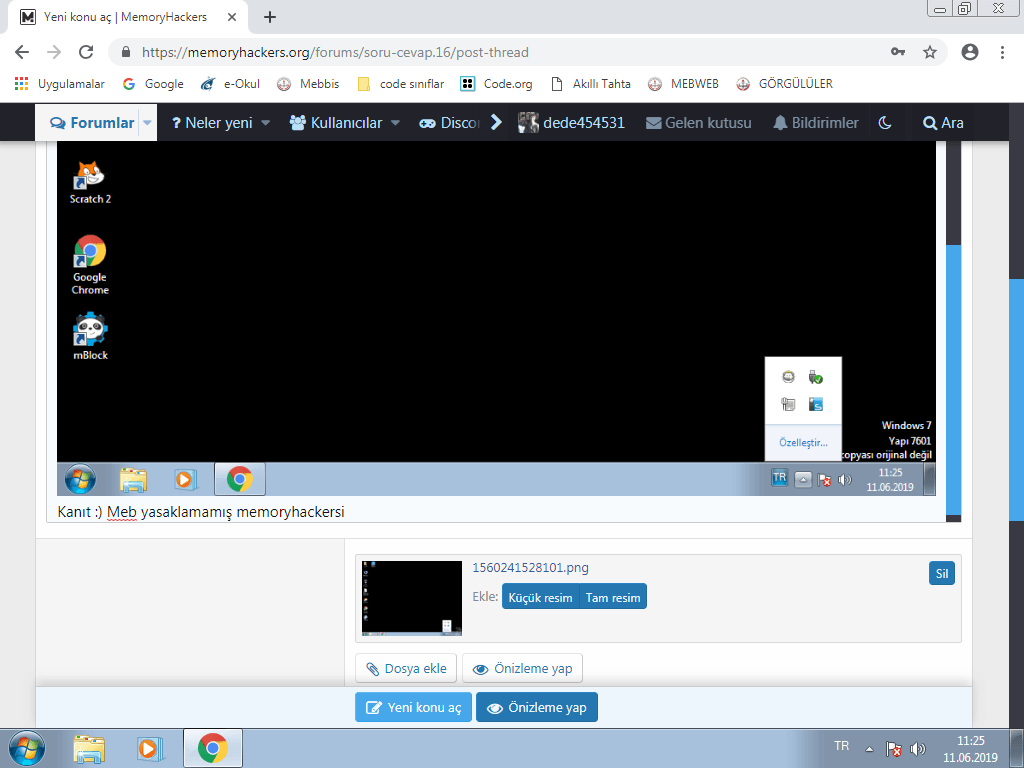
Task: Open Windows Media Player from taskbar
Action: point(150,748)
